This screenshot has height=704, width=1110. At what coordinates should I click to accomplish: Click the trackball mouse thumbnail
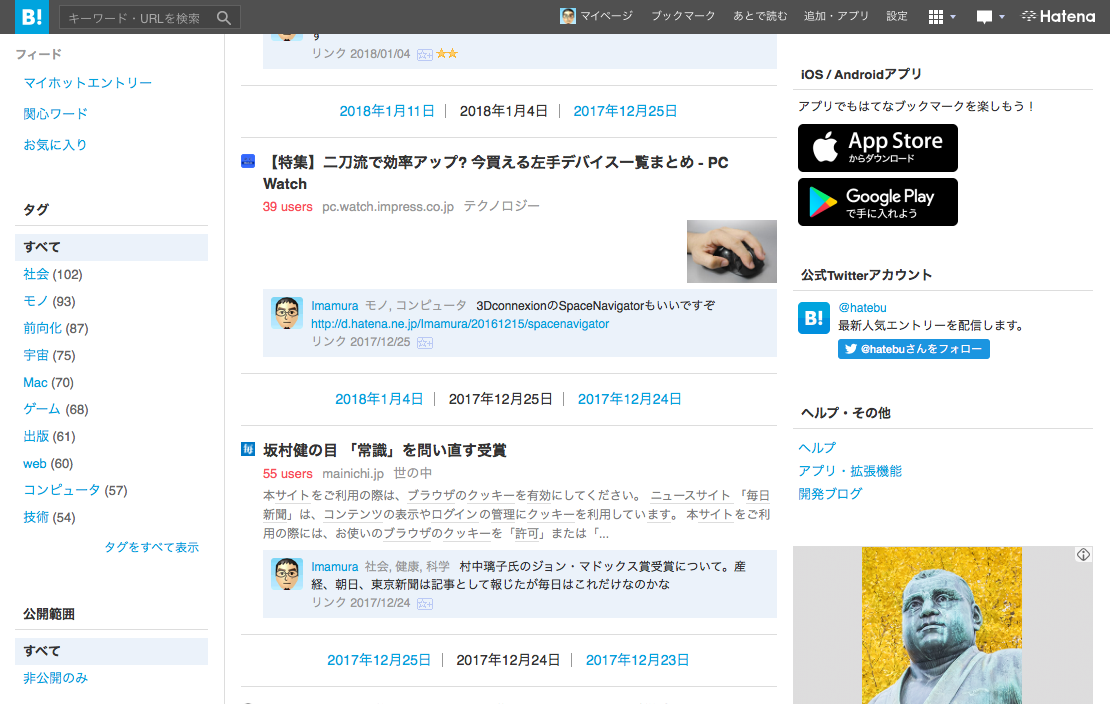click(x=731, y=251)
